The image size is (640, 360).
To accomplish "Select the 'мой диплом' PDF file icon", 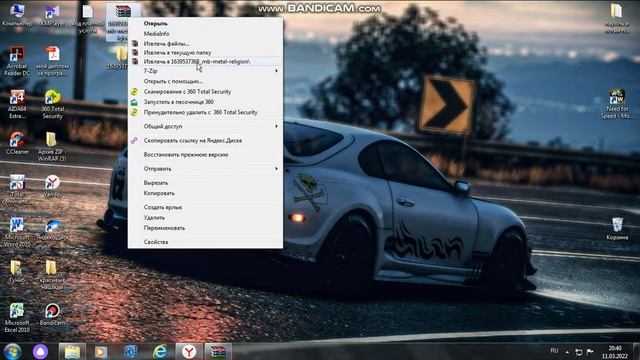I will click(52, 62).
